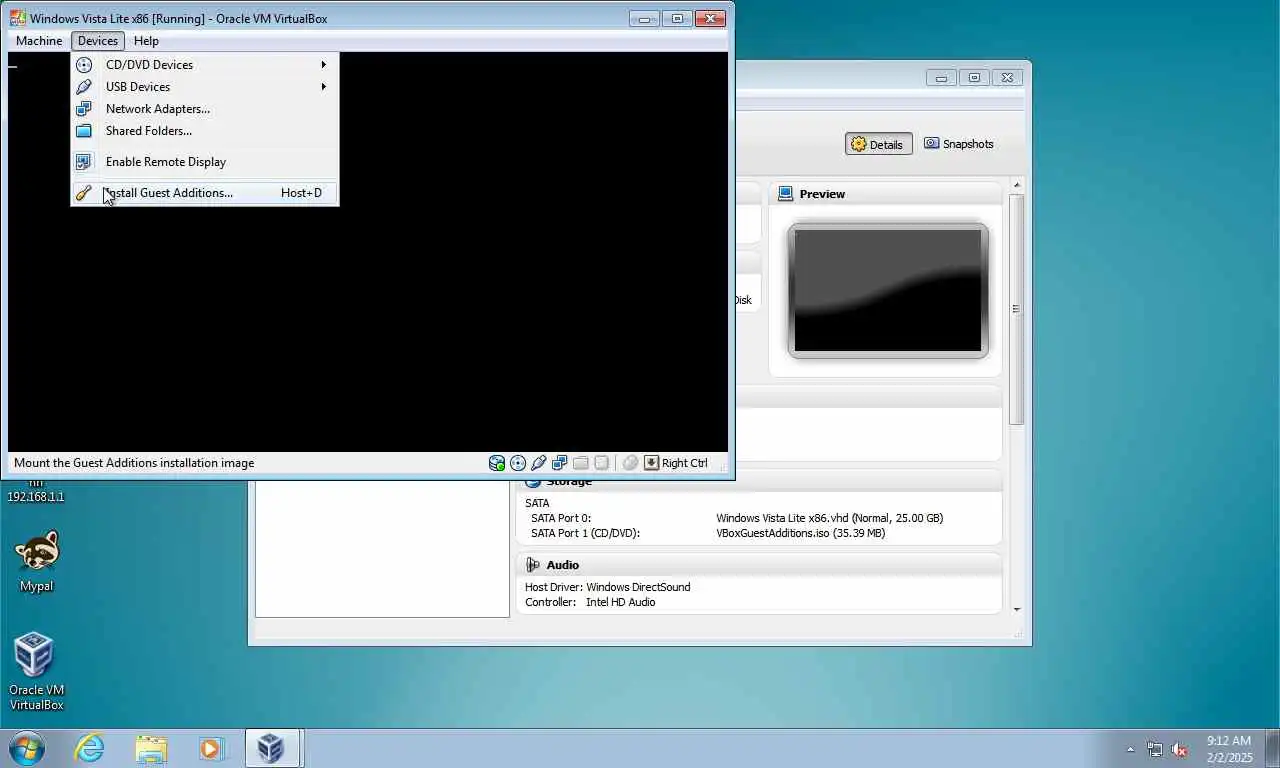Screen dimensions: 1280x768
Task: Click the shared folders indicator in VM status bar
Action: (x=580, y=463)
